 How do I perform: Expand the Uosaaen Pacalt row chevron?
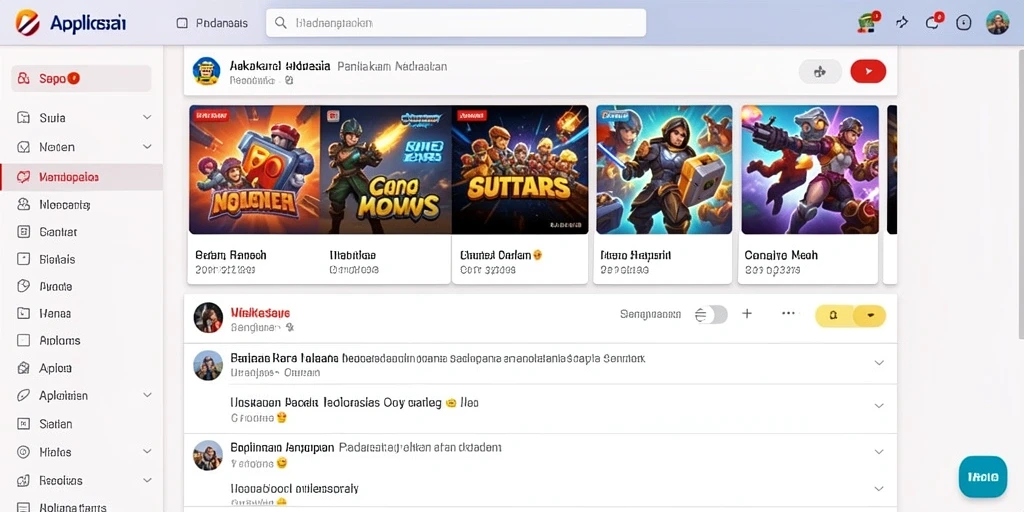879,406
